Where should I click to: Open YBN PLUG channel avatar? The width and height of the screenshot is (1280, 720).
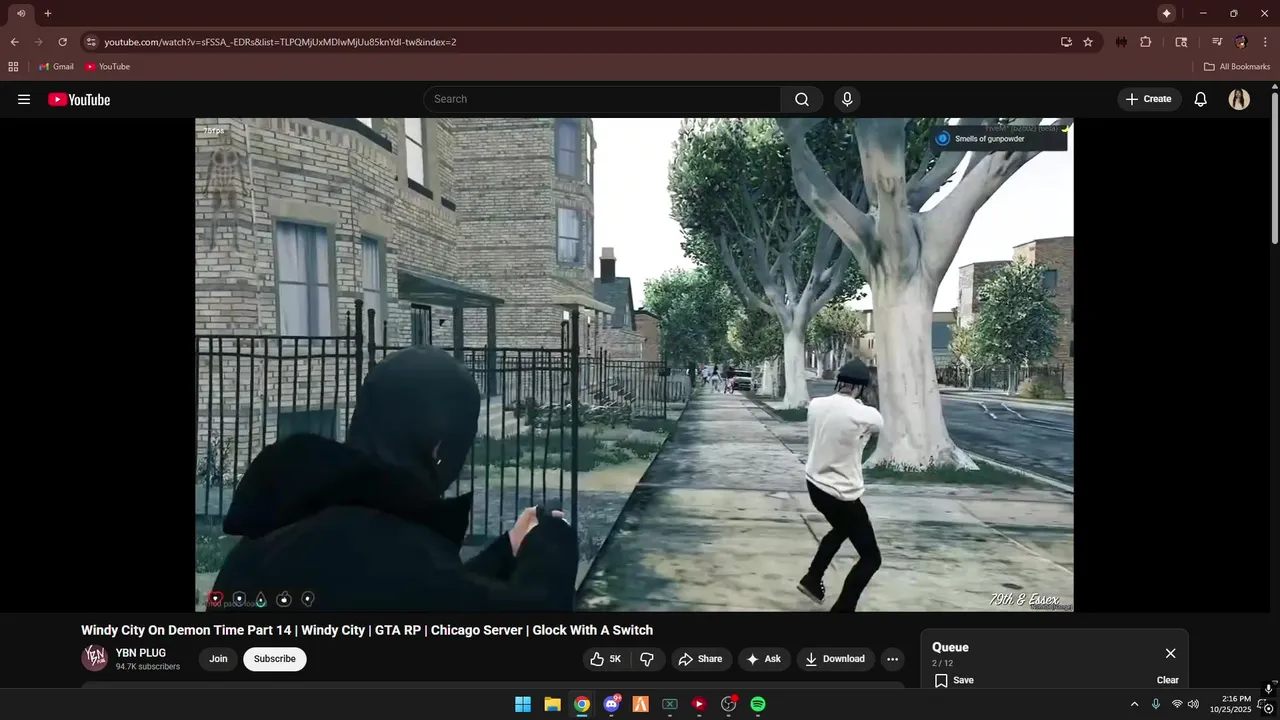click(x=94, y=658)
